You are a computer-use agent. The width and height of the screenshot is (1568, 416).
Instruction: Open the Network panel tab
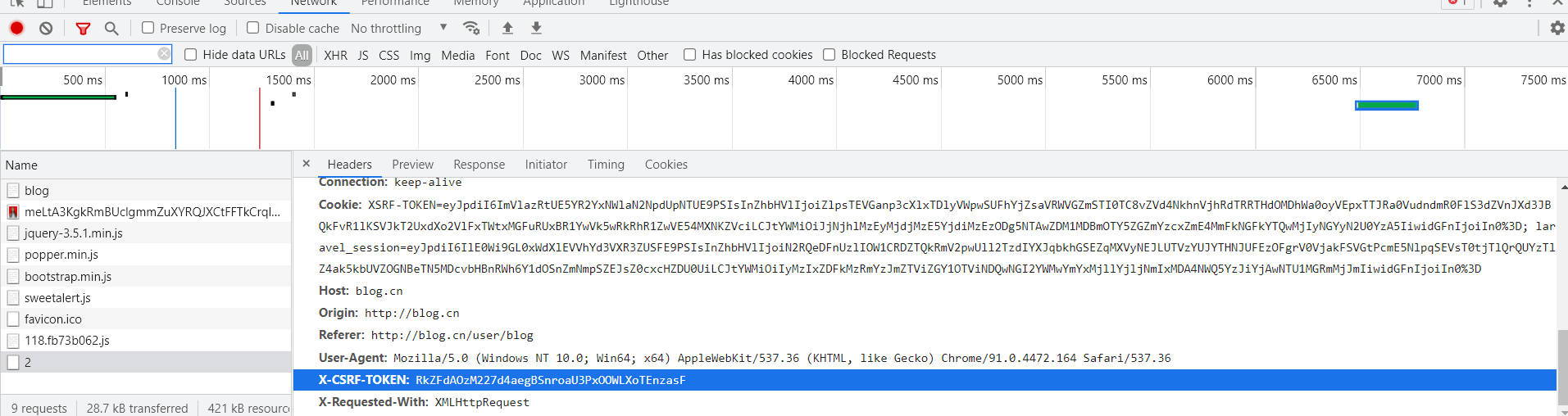point(314,3)
